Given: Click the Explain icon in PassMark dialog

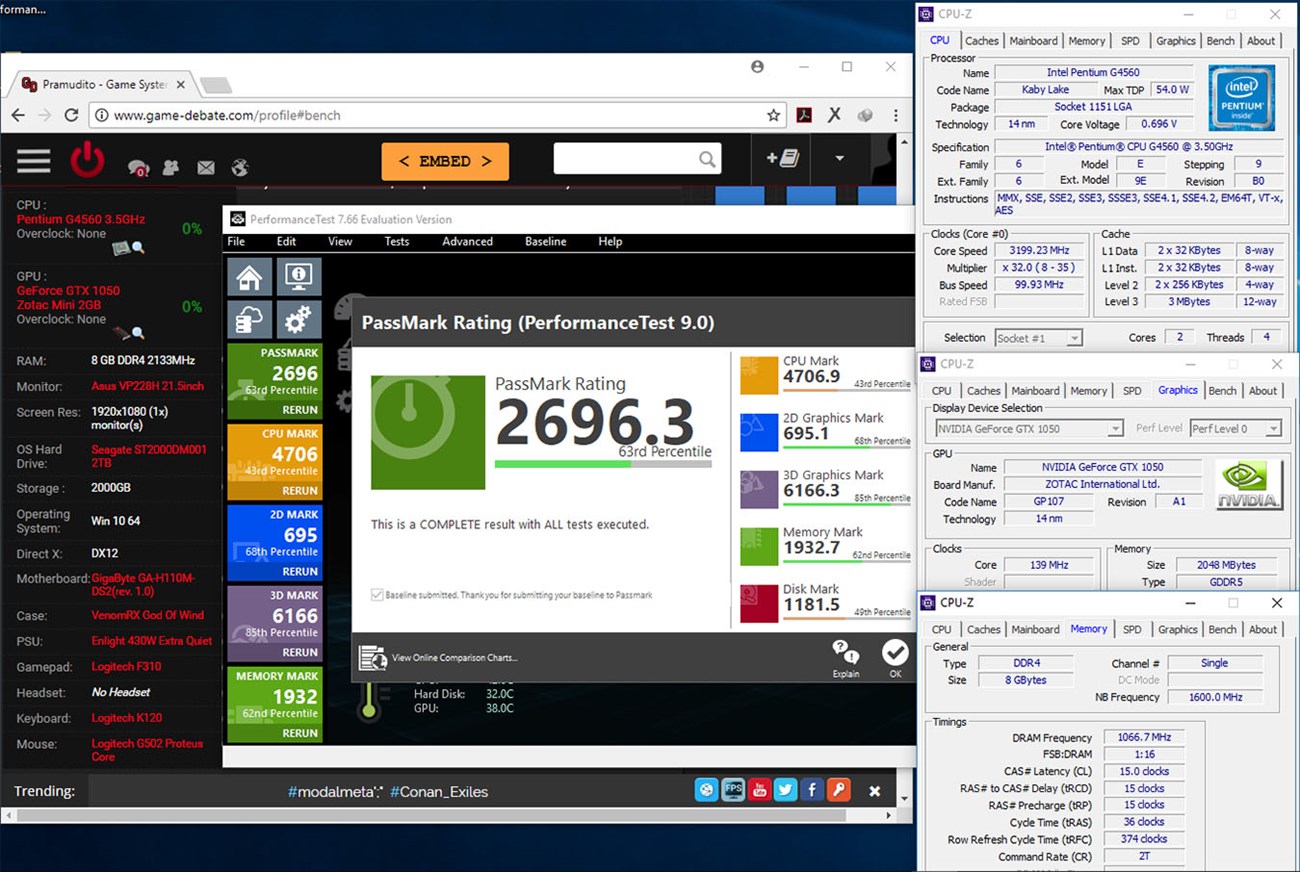Looking at the screenshot, I should [845, 658].
